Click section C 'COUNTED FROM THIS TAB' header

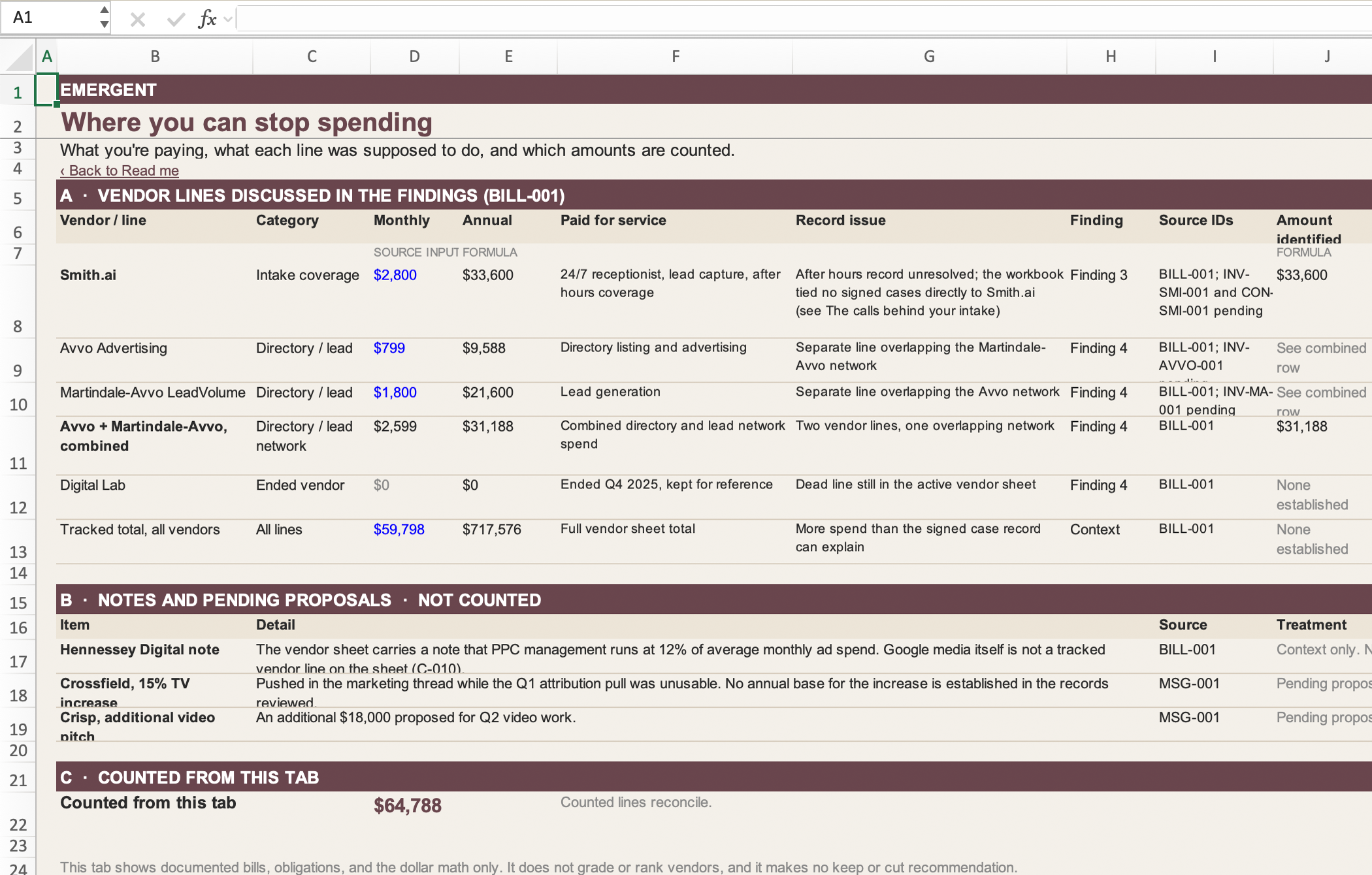pos(189,778)
